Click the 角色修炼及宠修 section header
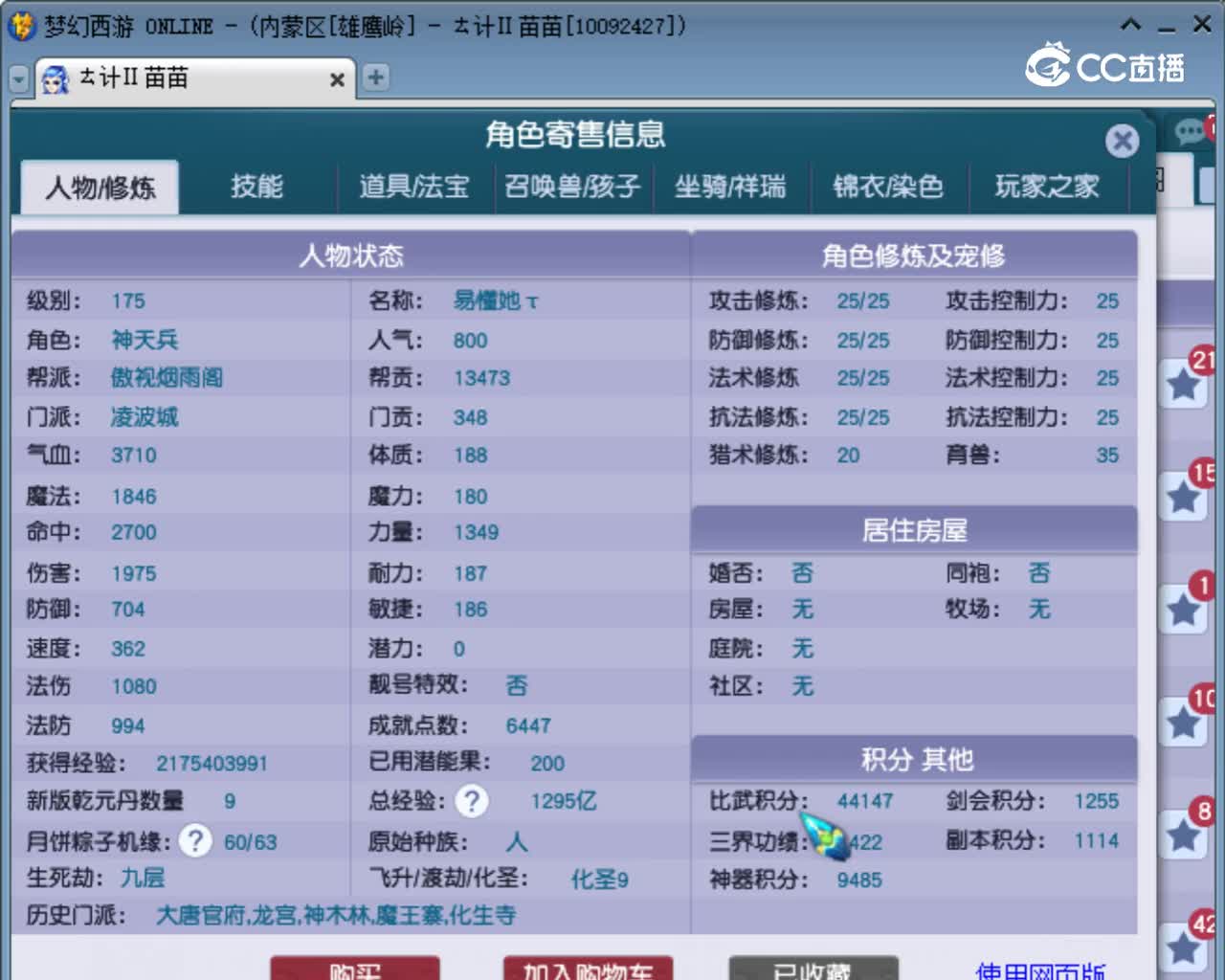 pos(914,256)
